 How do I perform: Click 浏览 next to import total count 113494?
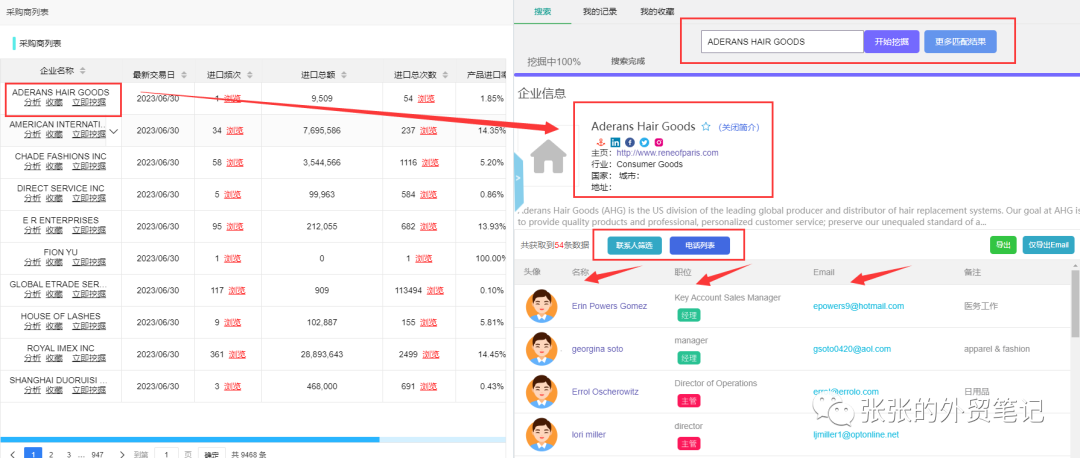point(435,291)
